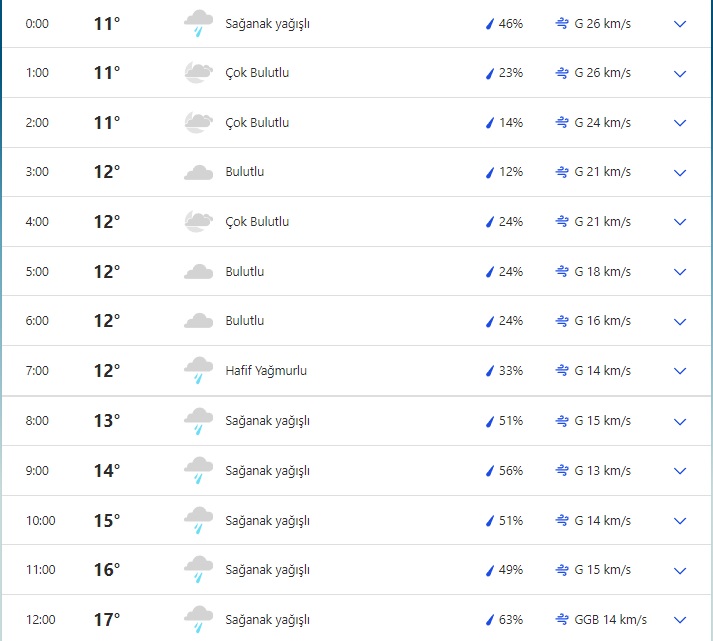Click the wind icon beside G 26 km/s at 1:00

[x=562, y=73]
